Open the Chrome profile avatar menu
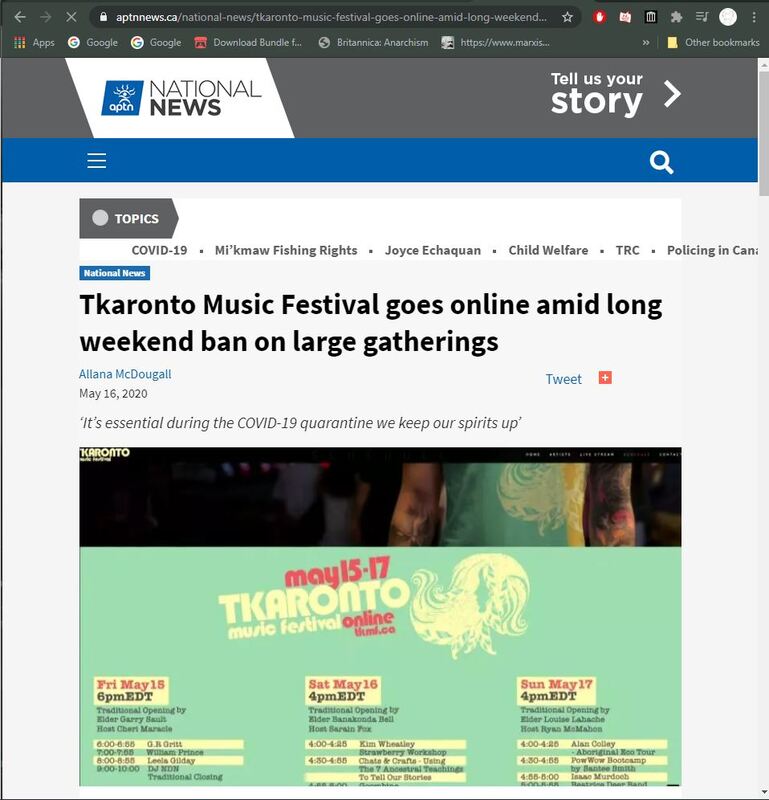Viewport: 769px width, 800px height. click(x=728, y=17)
